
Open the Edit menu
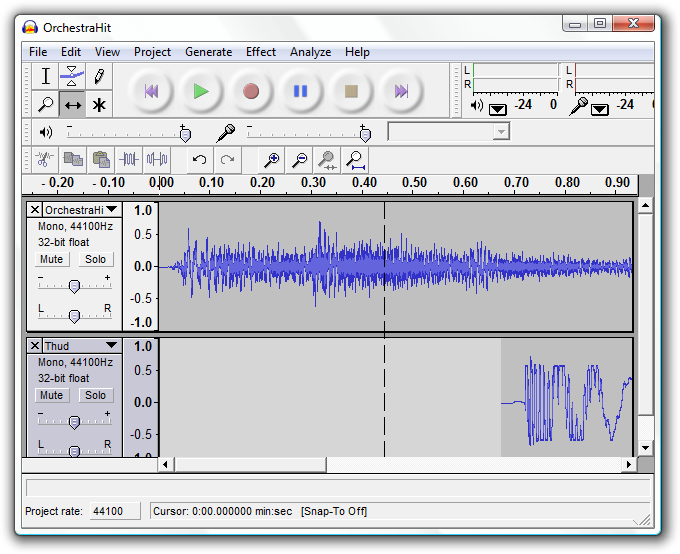point(71,52)
